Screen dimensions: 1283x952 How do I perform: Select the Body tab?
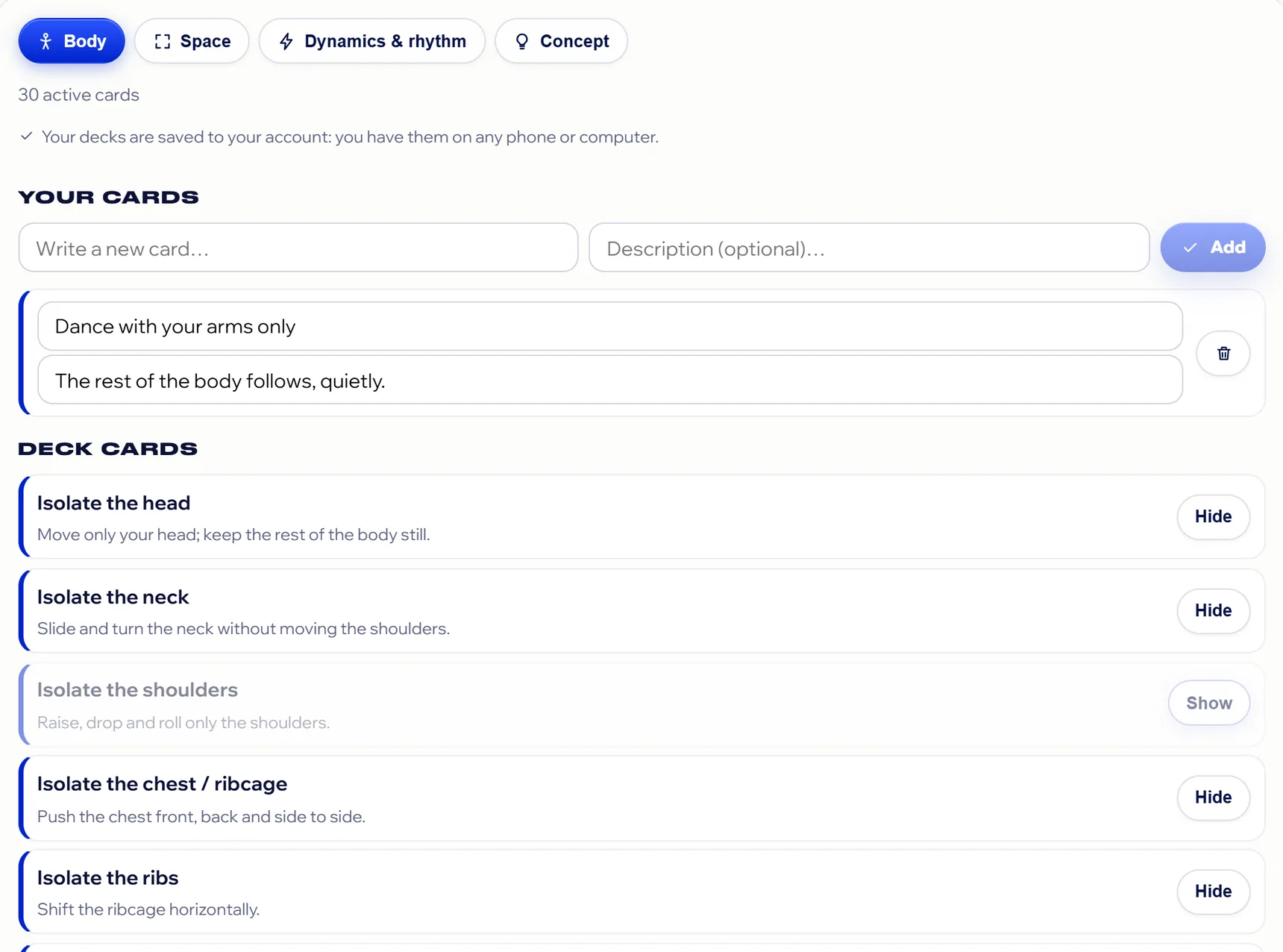pos(72,41)
